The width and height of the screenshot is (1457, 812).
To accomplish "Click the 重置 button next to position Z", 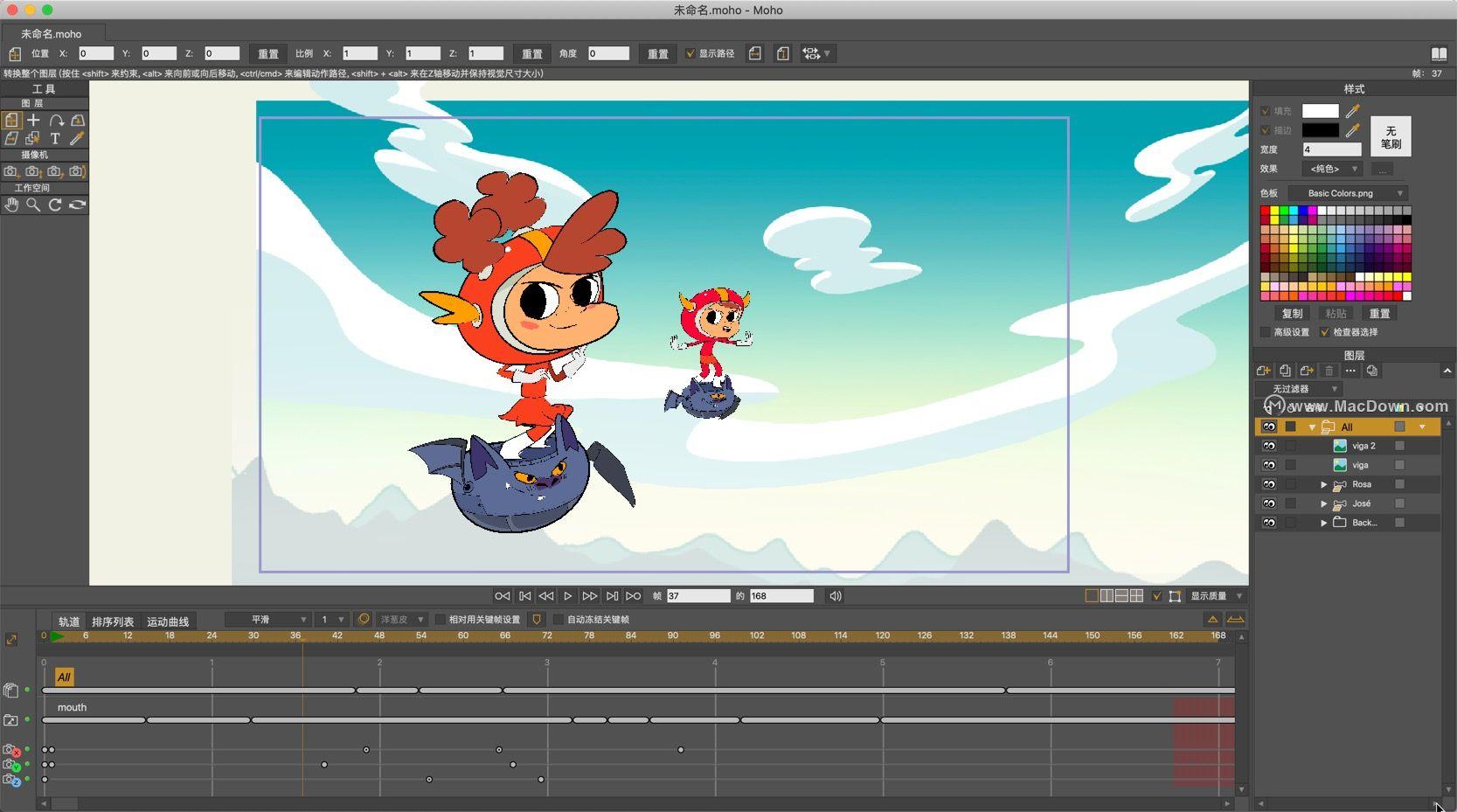I will [268, 54].
